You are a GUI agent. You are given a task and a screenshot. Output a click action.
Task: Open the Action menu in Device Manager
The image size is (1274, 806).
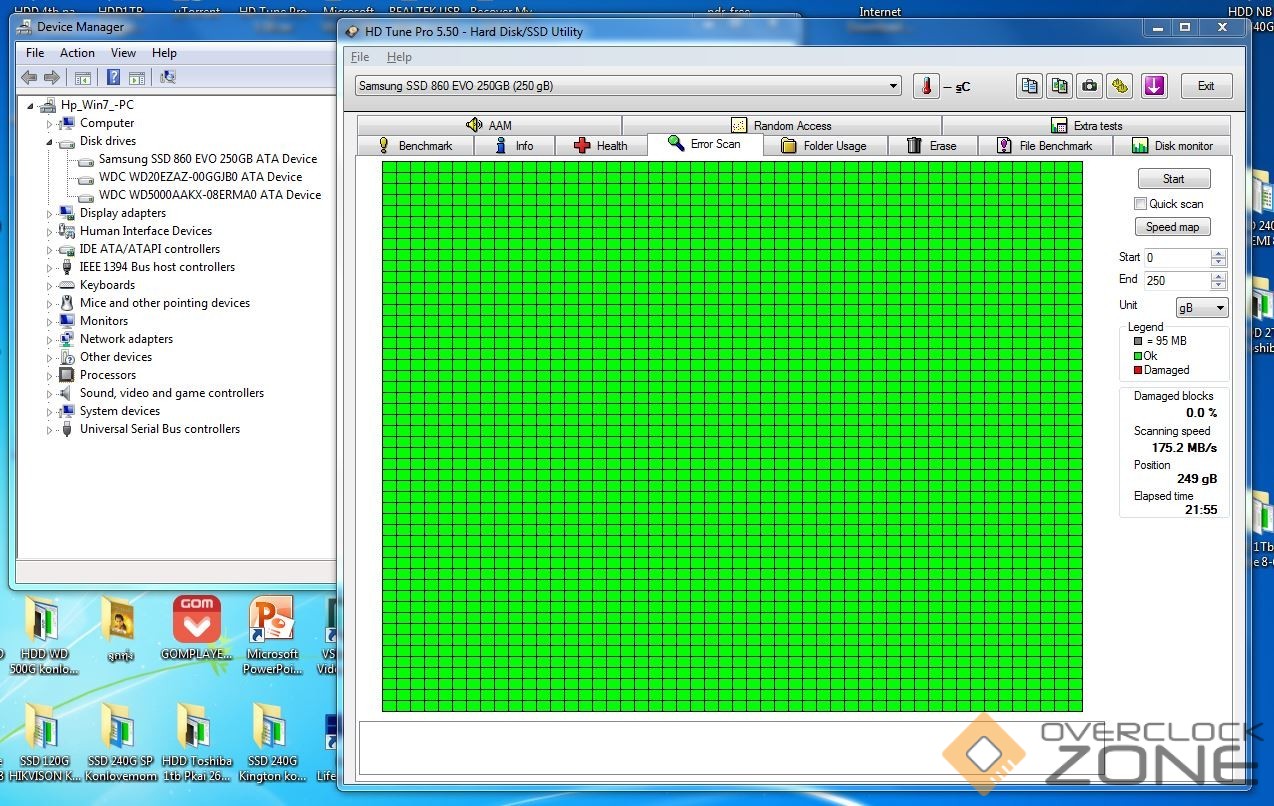tap(77, 53)
